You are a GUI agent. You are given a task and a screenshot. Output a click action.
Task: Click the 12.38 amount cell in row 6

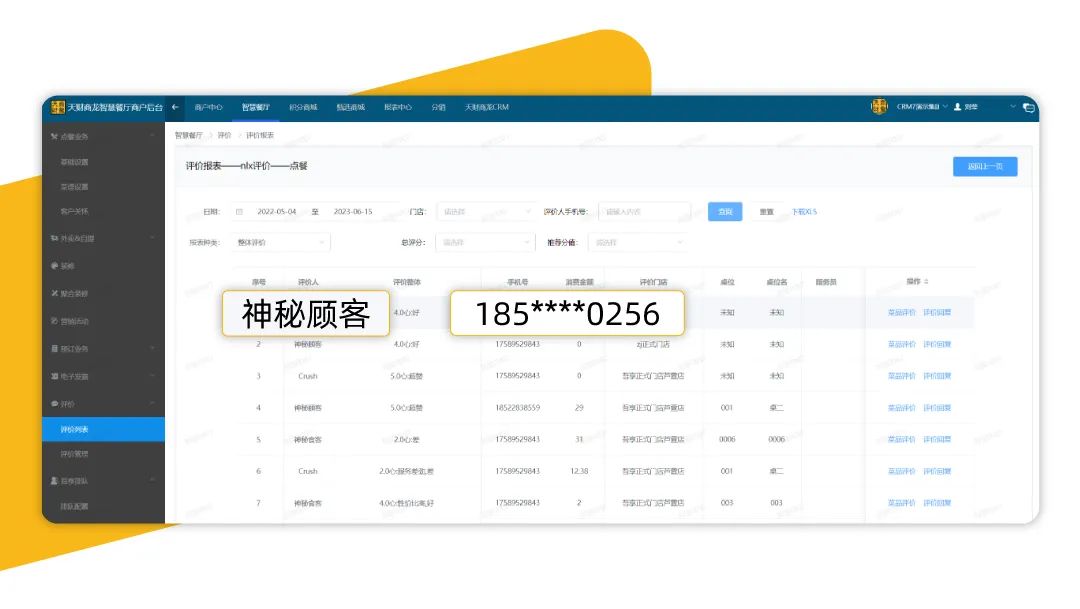(x=579, y=471)
